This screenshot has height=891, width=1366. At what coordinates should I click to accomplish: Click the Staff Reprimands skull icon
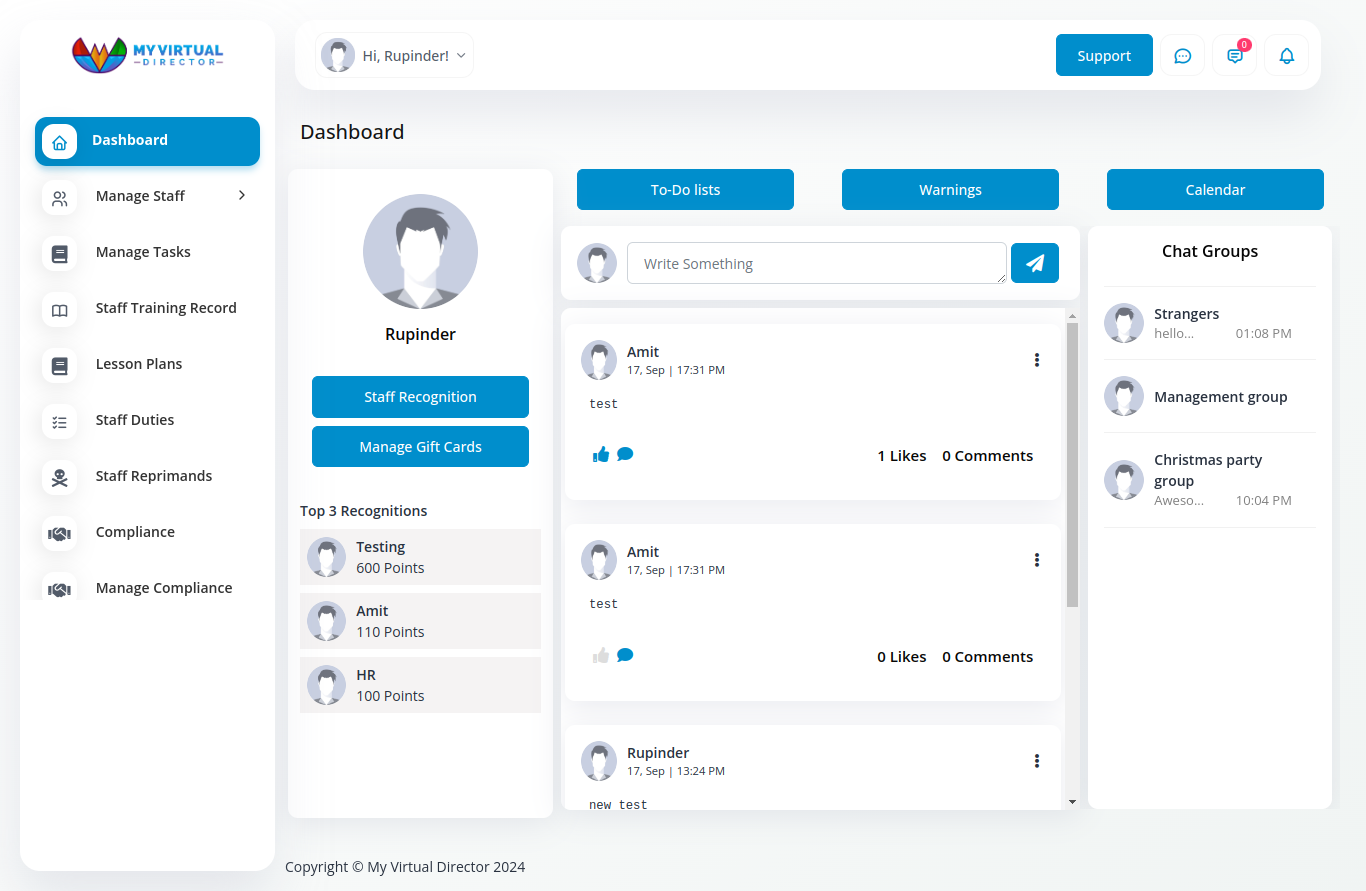coord(59,476)
